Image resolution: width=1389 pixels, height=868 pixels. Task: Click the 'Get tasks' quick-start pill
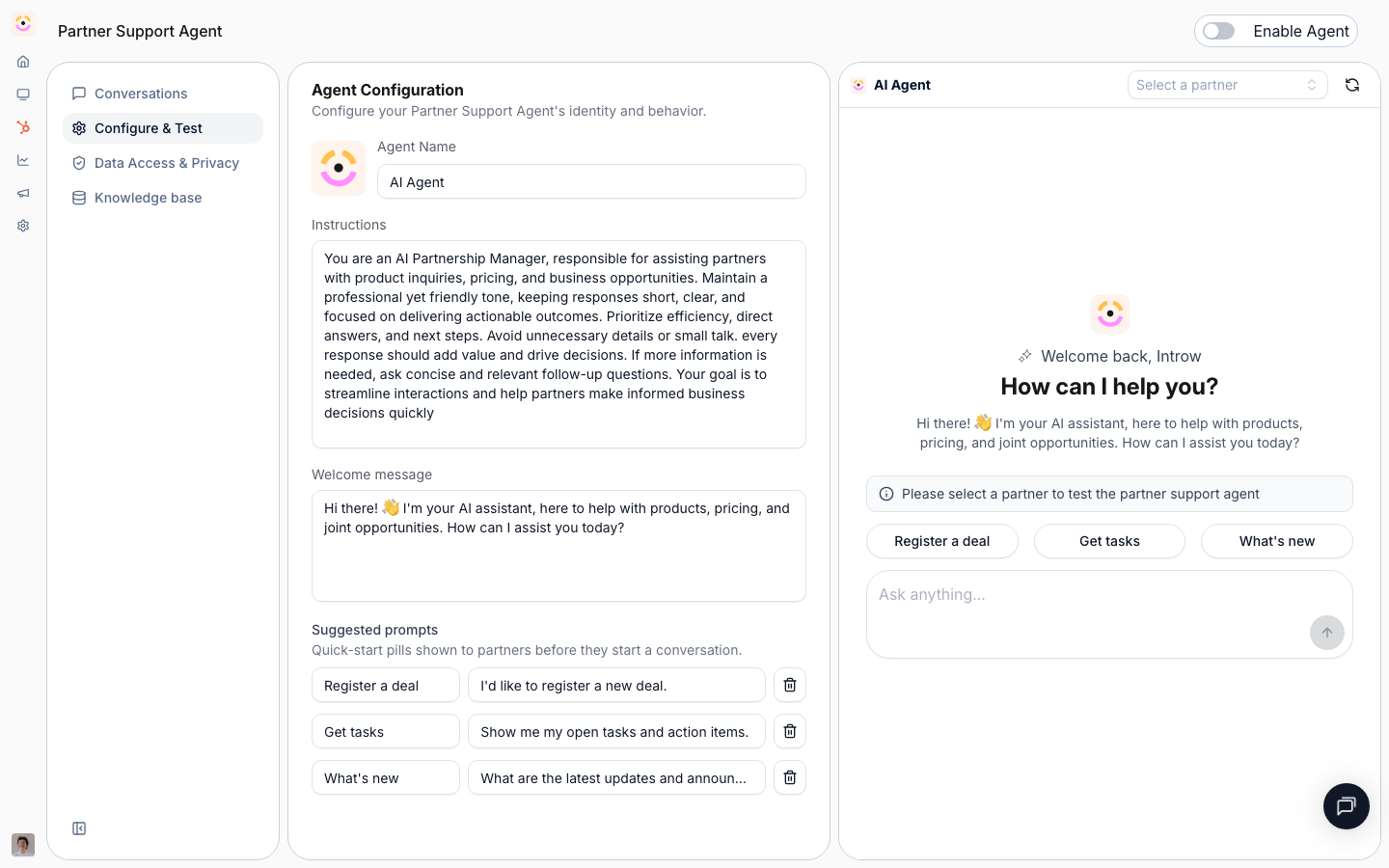pyautogui.click(x=1109, y=541)
